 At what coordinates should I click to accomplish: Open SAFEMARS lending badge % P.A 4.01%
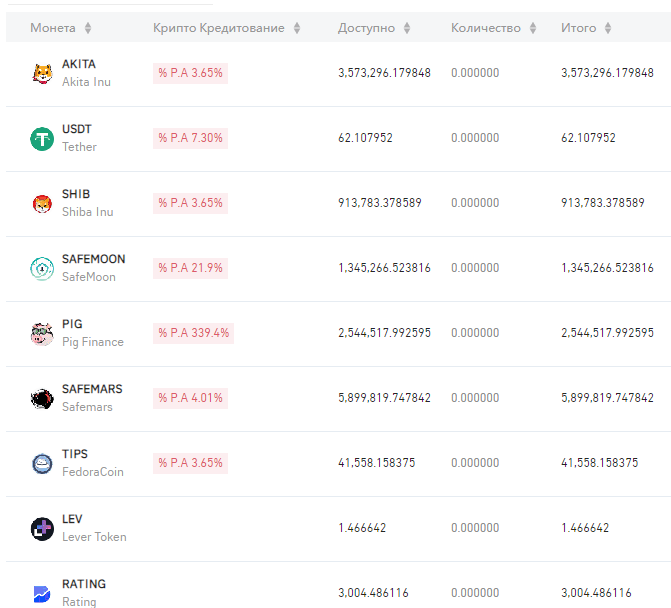[190, 398]
